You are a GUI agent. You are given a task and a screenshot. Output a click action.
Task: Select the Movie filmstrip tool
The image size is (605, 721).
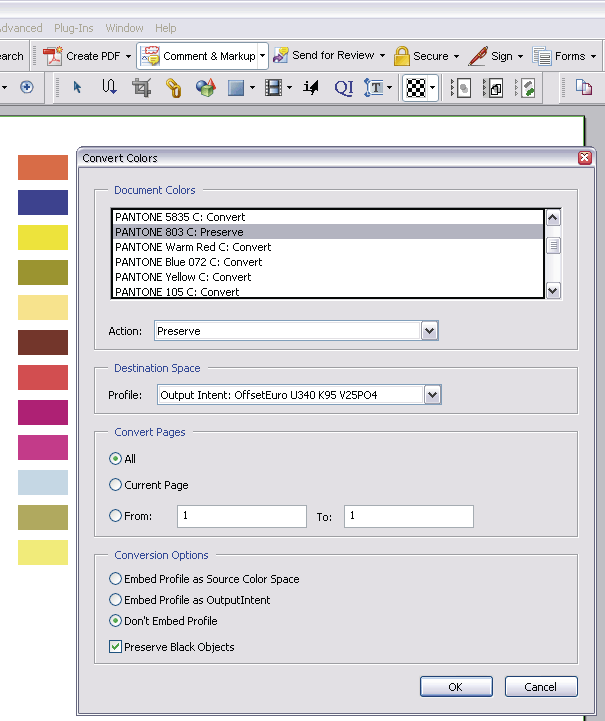pos(274,87)
